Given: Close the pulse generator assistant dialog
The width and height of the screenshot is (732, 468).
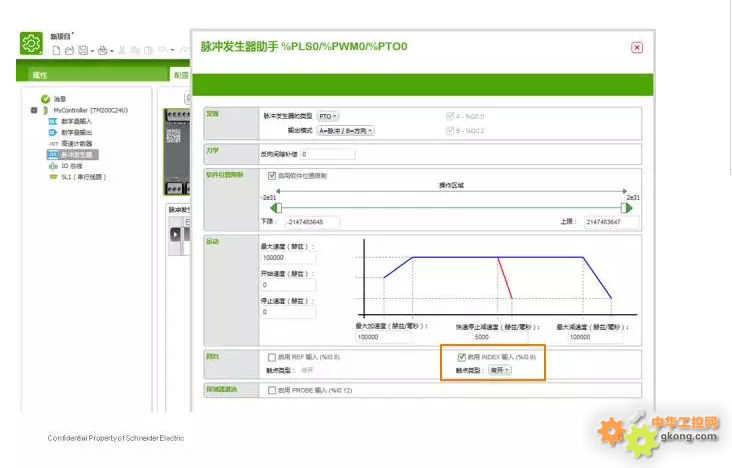Looking at the screenshot, I should point(637,47).
